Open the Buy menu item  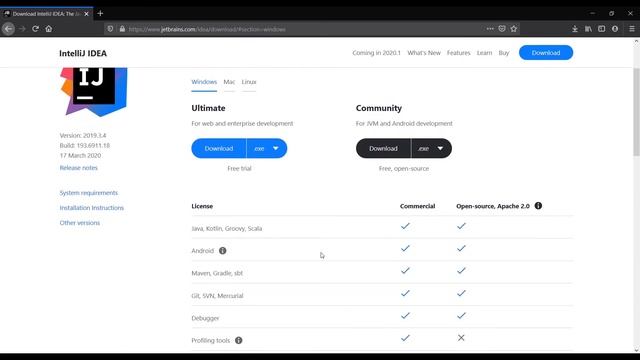(504, 53)
